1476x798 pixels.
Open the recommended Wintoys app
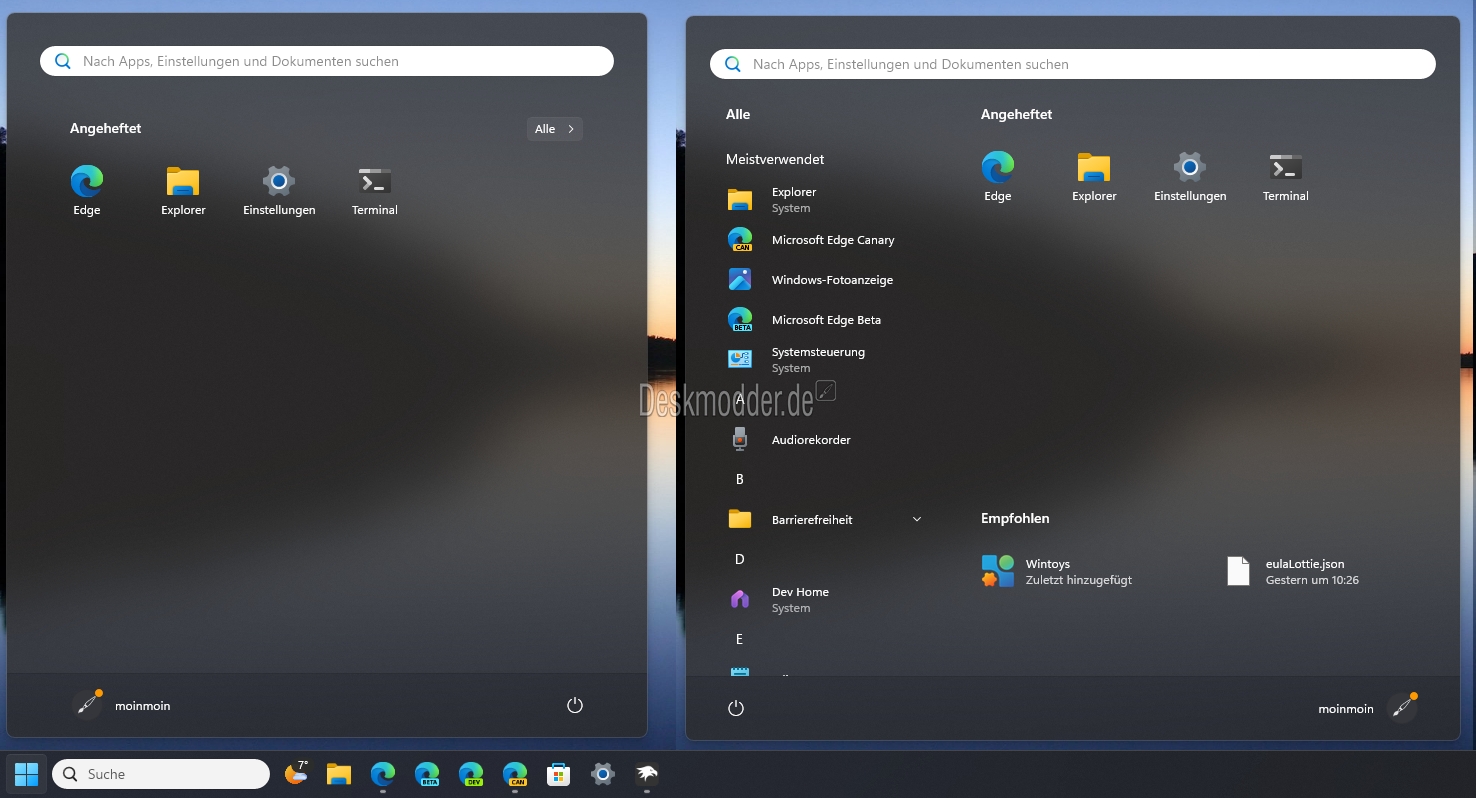[x=1060, y=571]
